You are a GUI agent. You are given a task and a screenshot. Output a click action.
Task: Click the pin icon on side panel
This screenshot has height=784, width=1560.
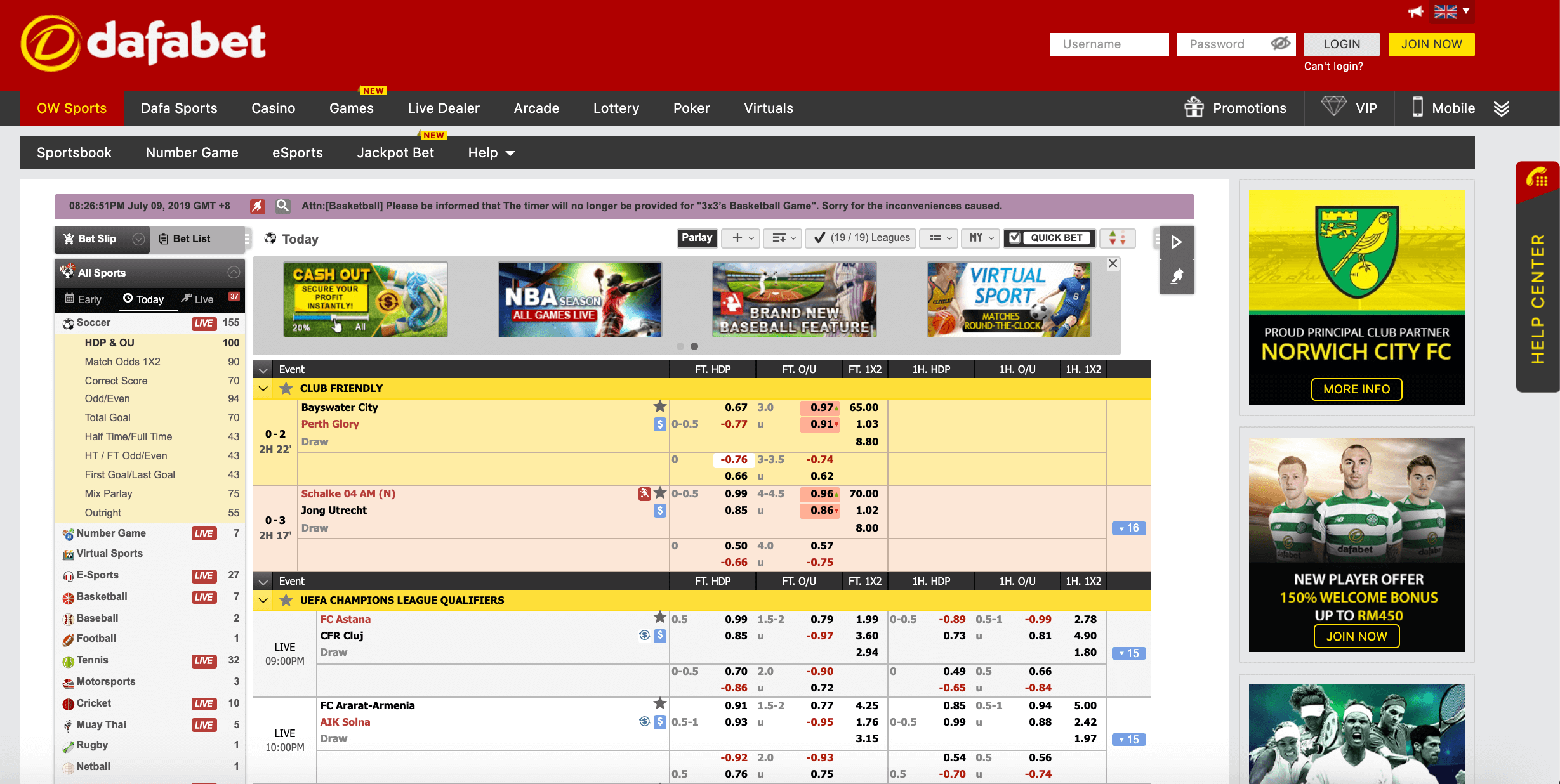point(1177,277)
